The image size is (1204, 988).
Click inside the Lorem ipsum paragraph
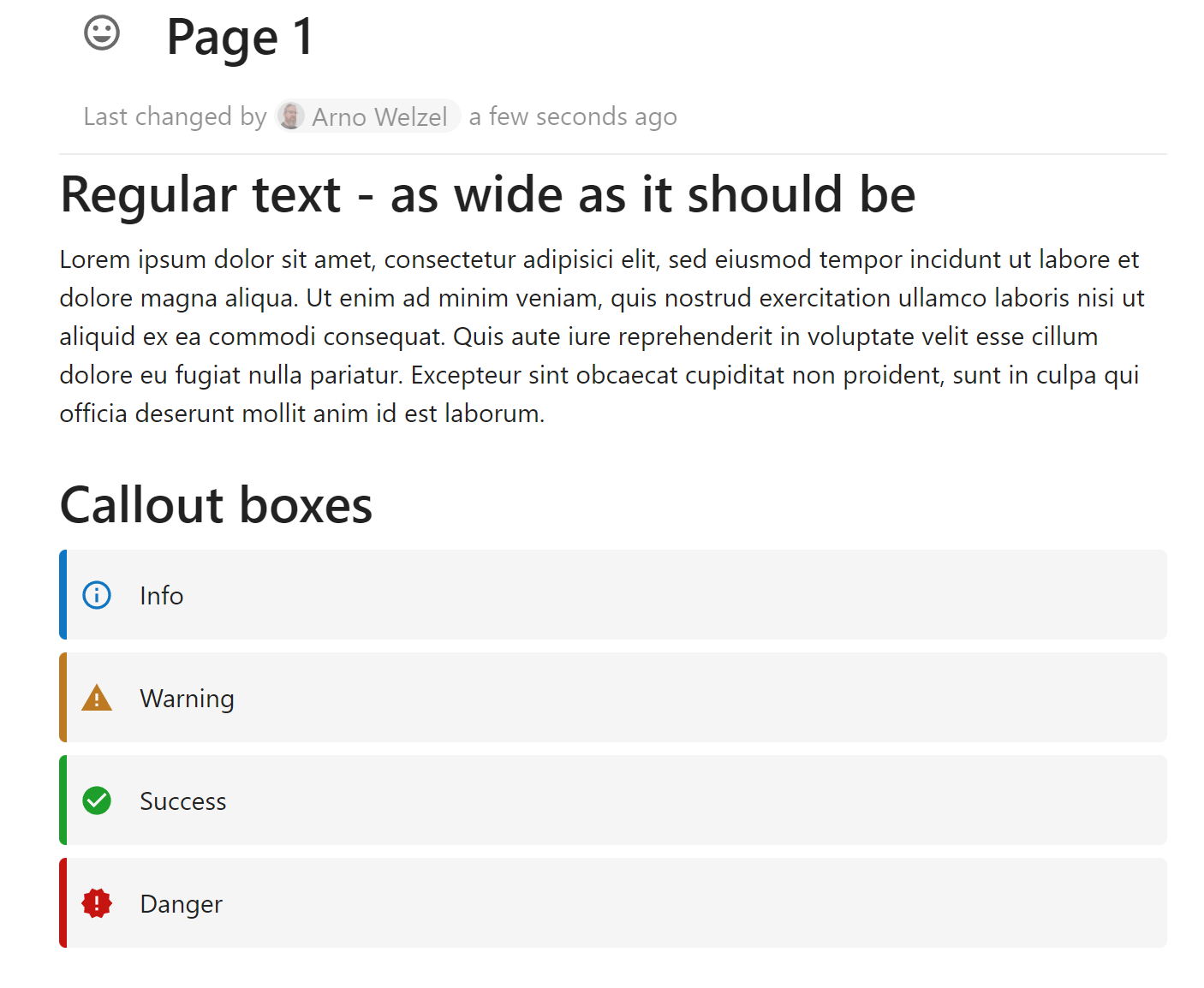(599, 336)
